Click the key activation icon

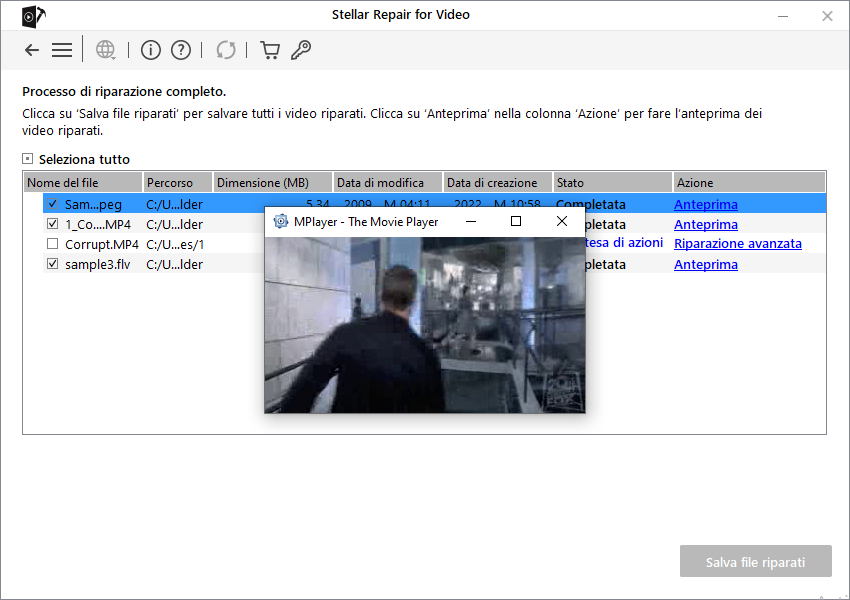point(300,50)
